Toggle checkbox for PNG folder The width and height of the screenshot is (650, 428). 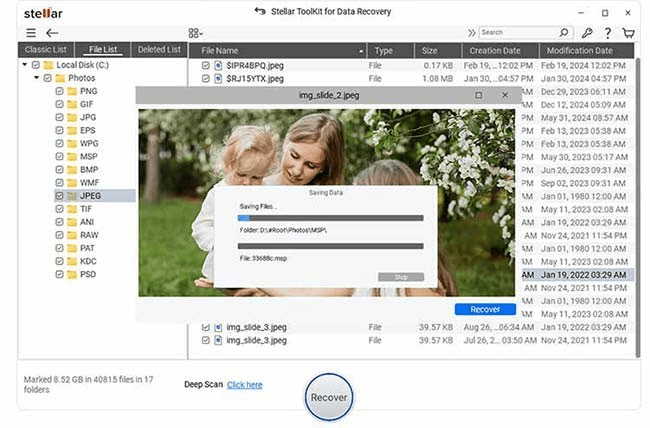point(59,91)
